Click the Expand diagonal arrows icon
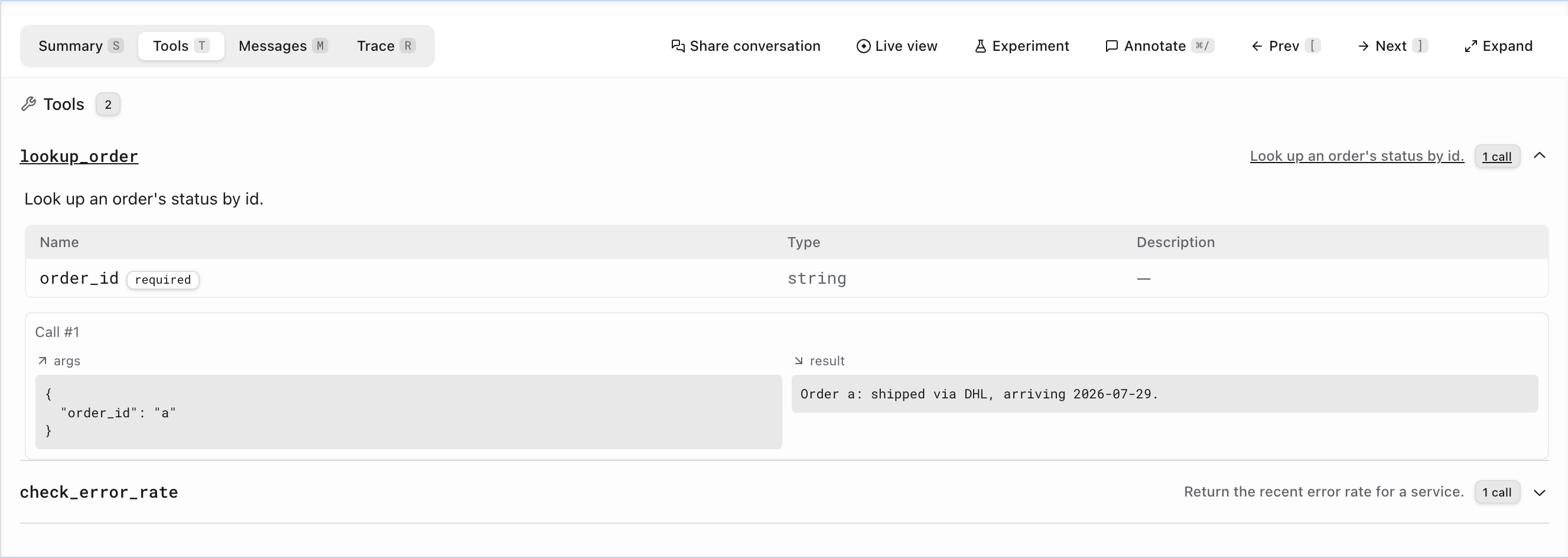The height and width of the screenshot is (558, 1568). pos(1471,46)
